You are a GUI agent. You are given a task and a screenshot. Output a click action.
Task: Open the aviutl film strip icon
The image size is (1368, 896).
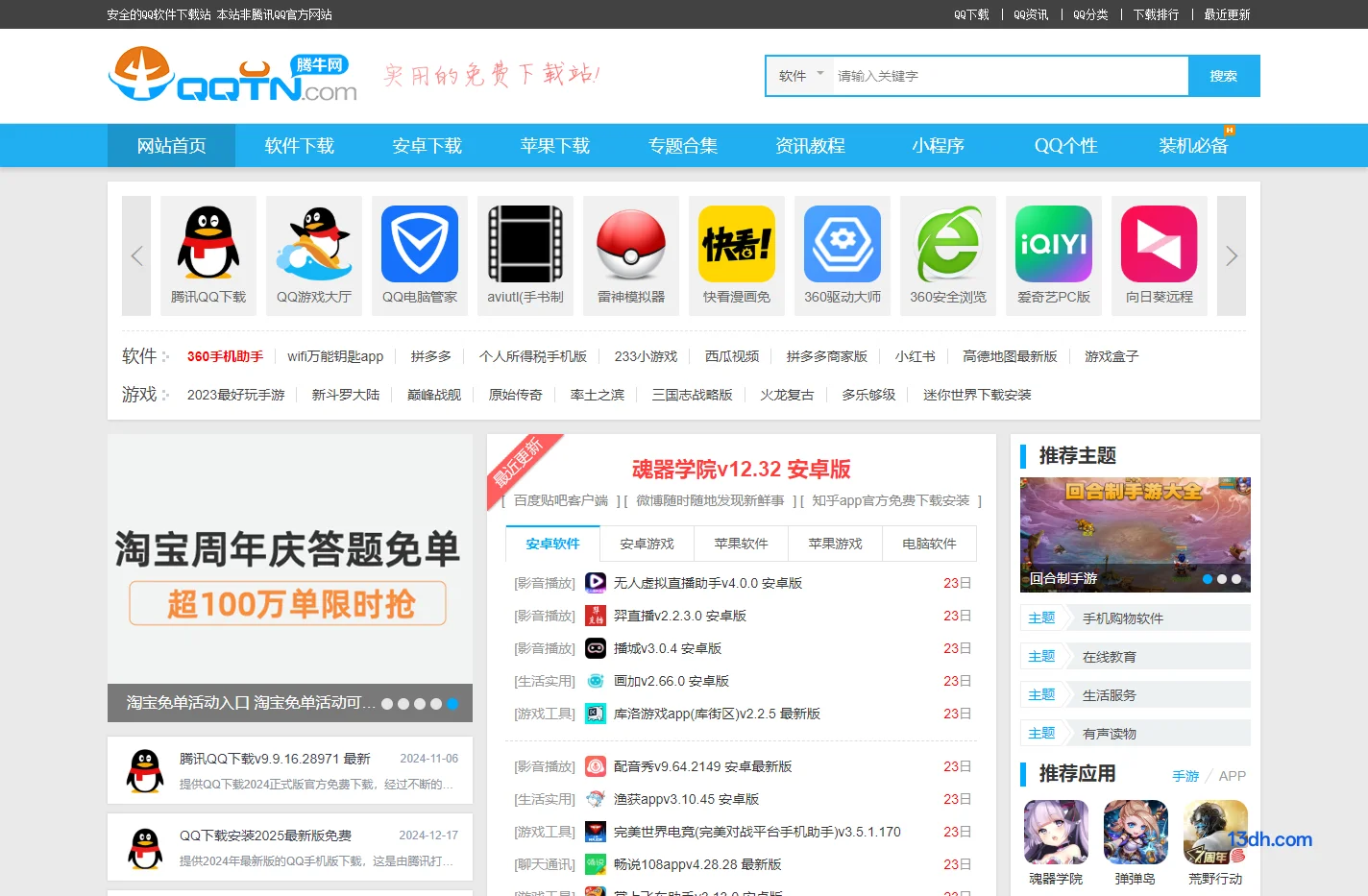tap(525, 244)
